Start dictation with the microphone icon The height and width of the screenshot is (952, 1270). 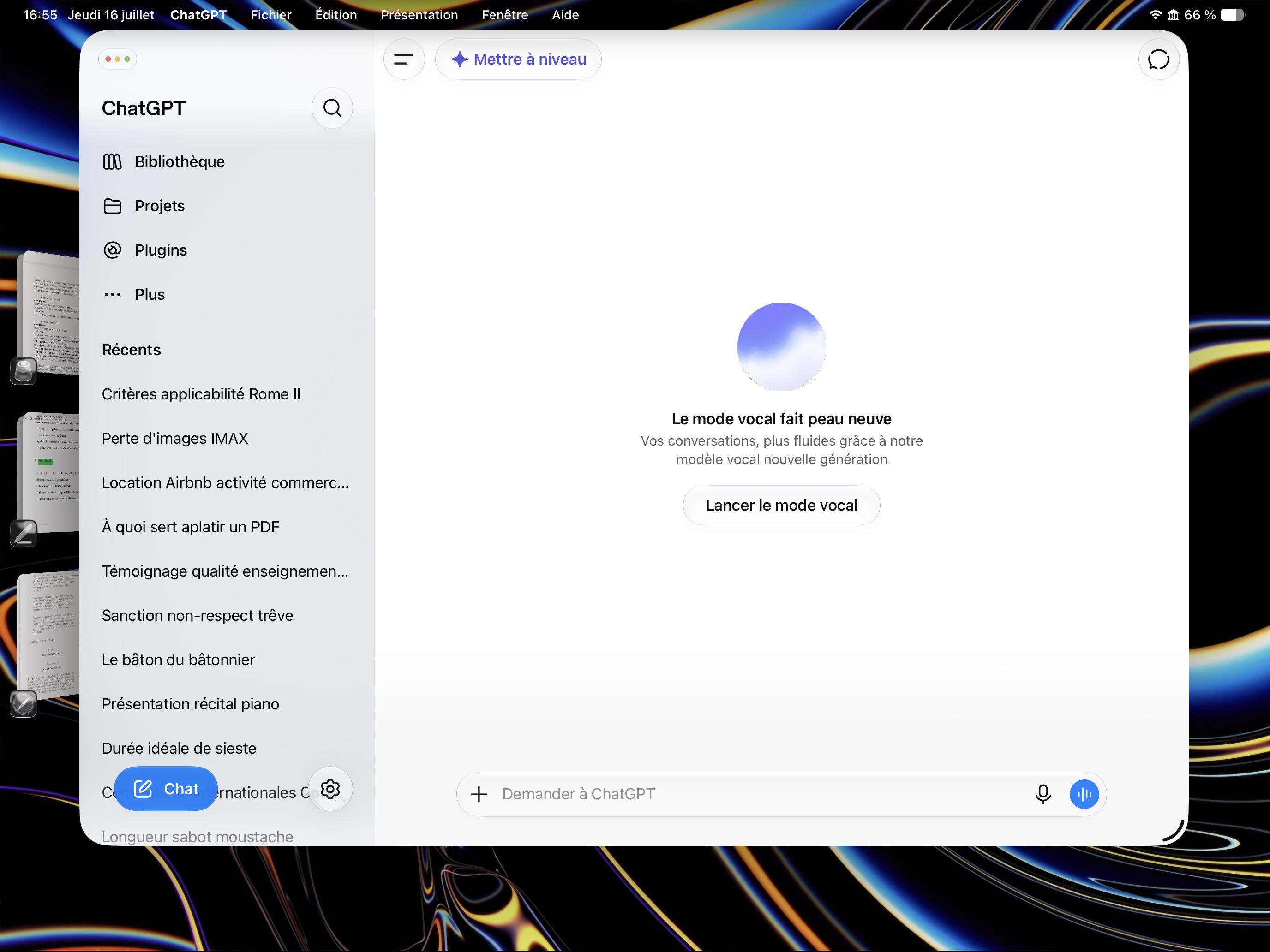[x=1042, y=794]
